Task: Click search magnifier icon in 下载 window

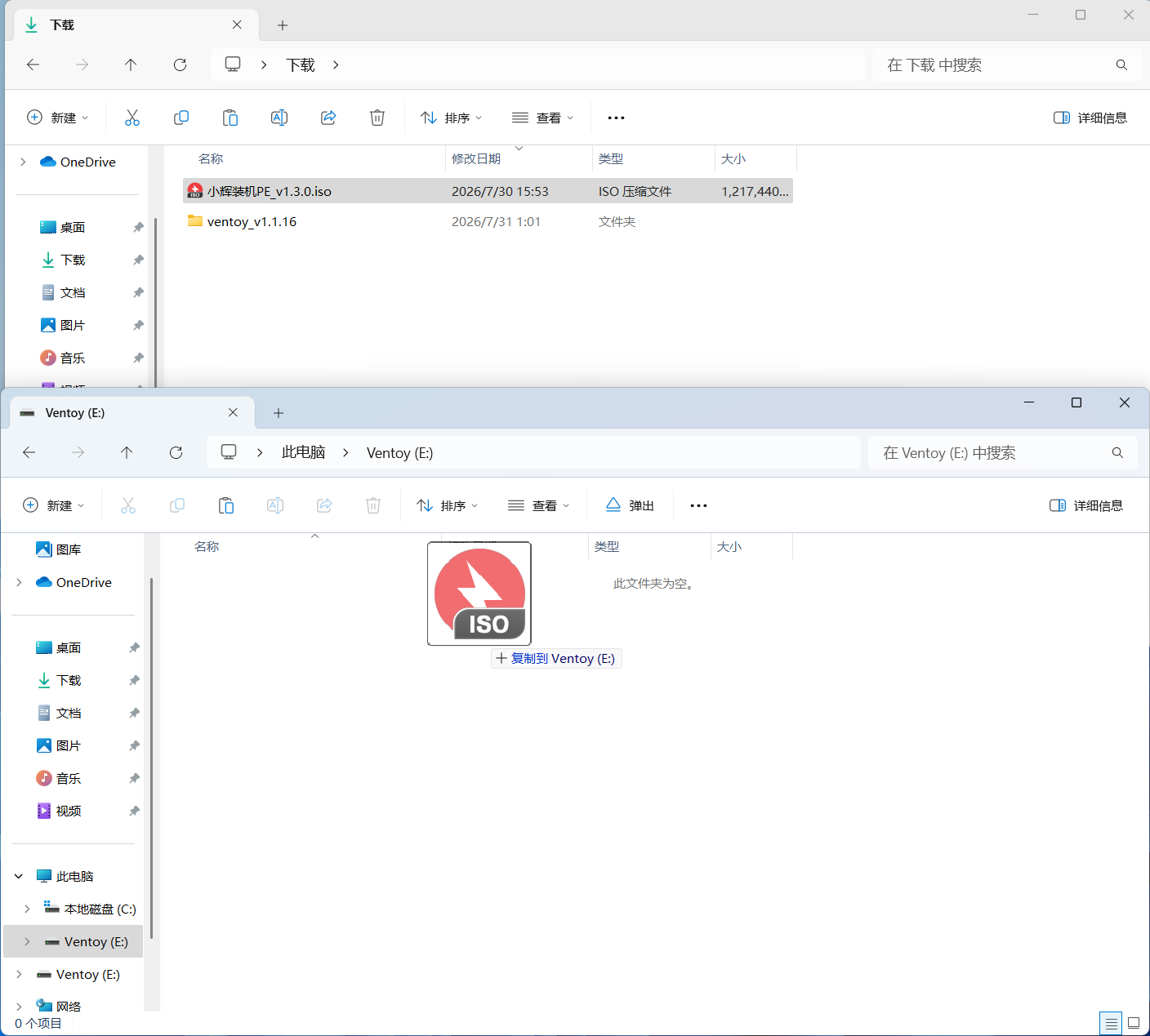Action: [x=1121, y=64]
